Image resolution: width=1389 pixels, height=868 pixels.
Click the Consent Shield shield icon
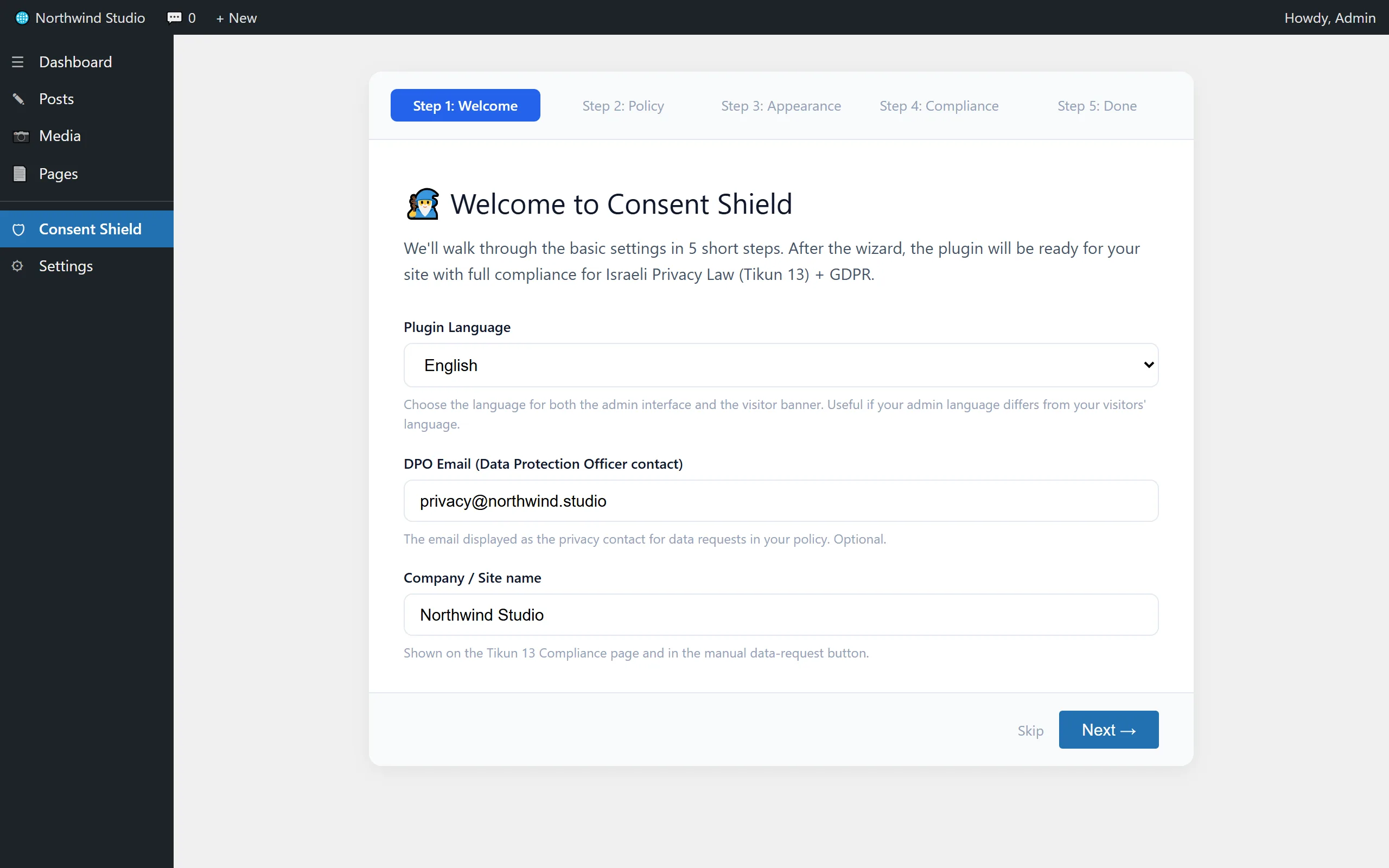18,229
